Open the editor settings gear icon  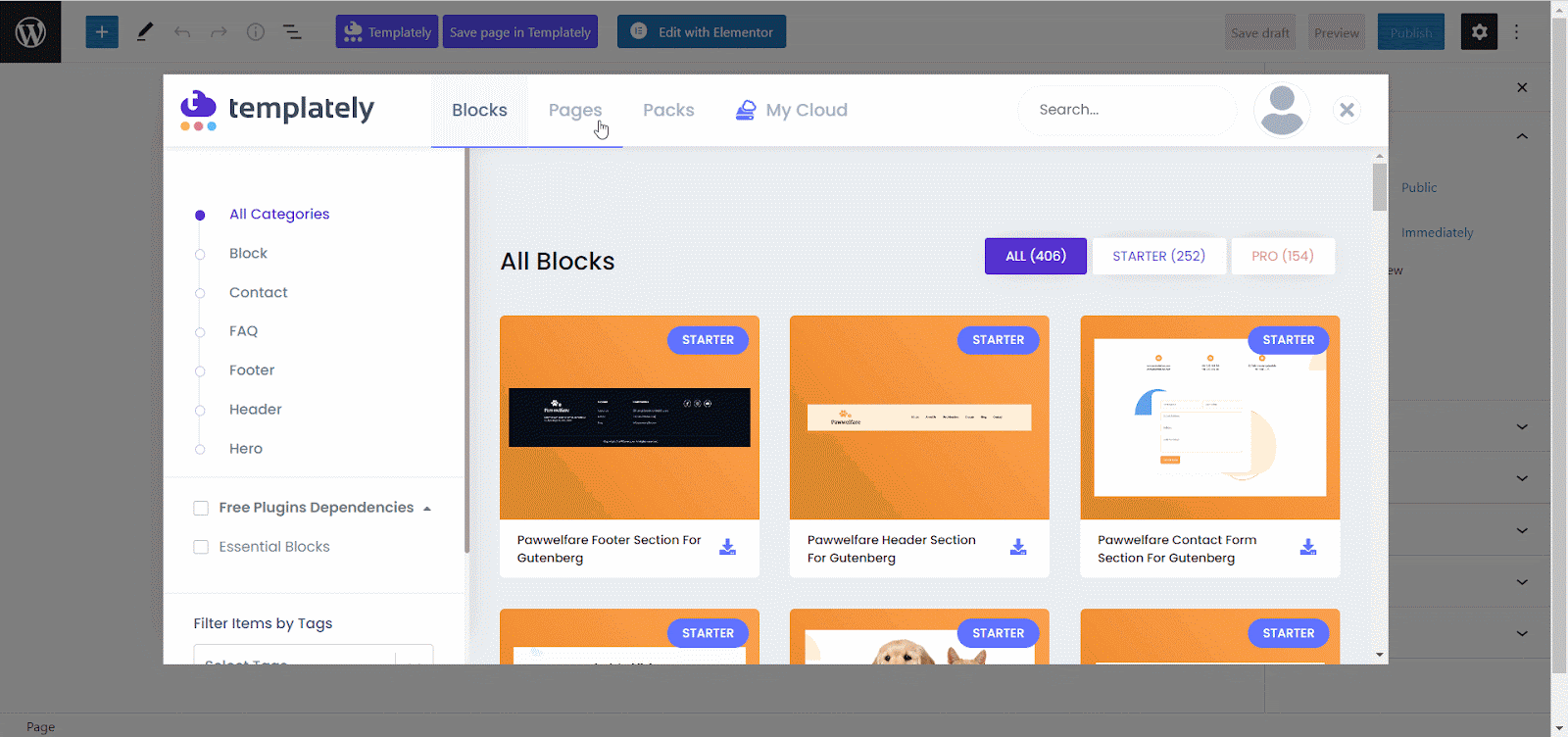1480,32
